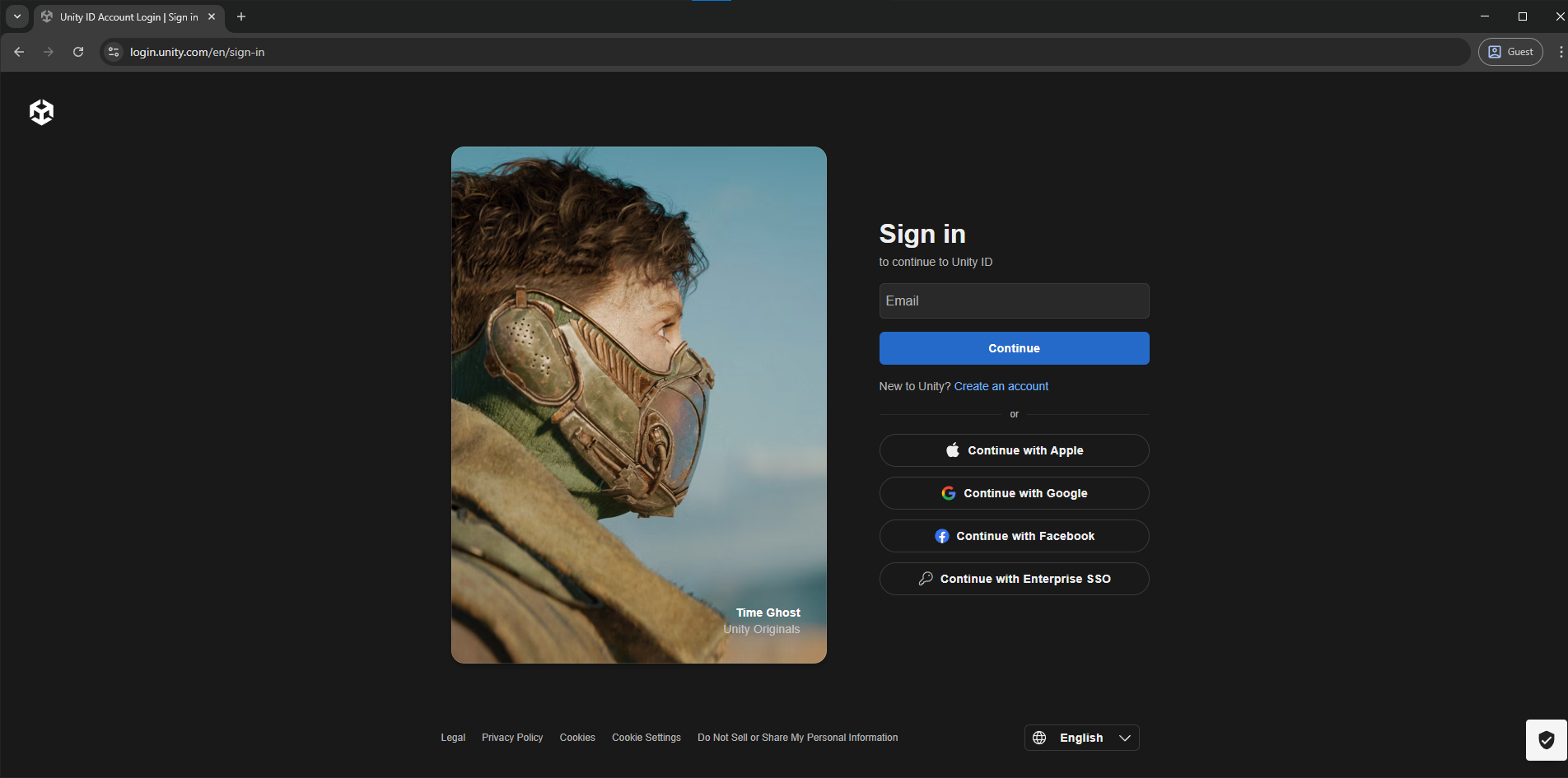Click the Apple icon on the Apple sign-in button
The image size is (1568, 778).
(952, 450)
